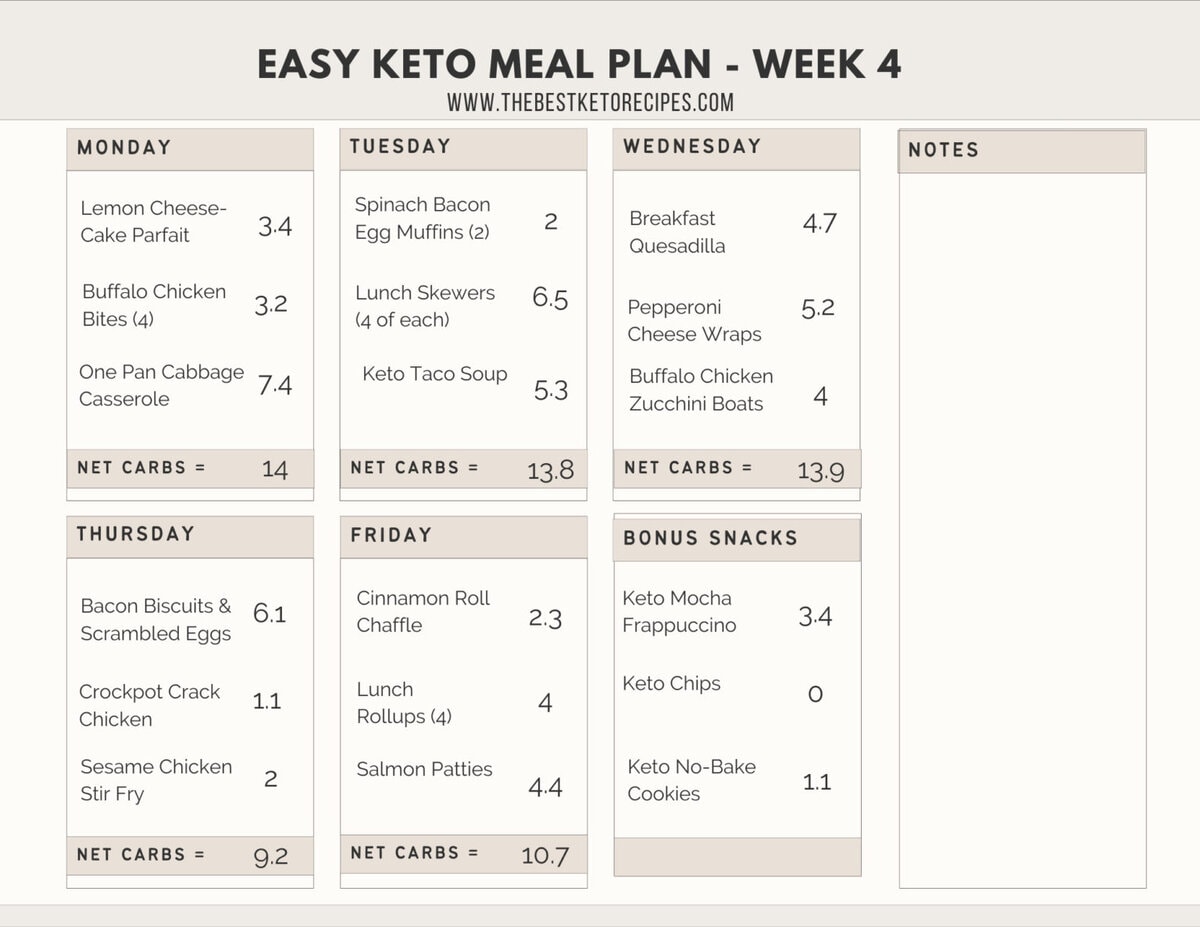Select Sesame Chicken Stir Fry

click(156, 780)
